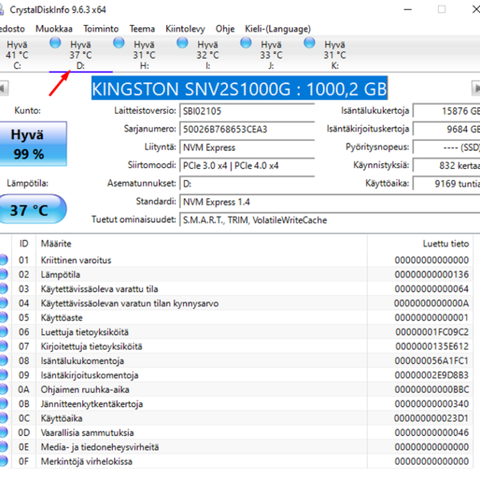Click the Liityntä field NVM Express
This screenshot has width=480, height=480.
tap(247, 147)
